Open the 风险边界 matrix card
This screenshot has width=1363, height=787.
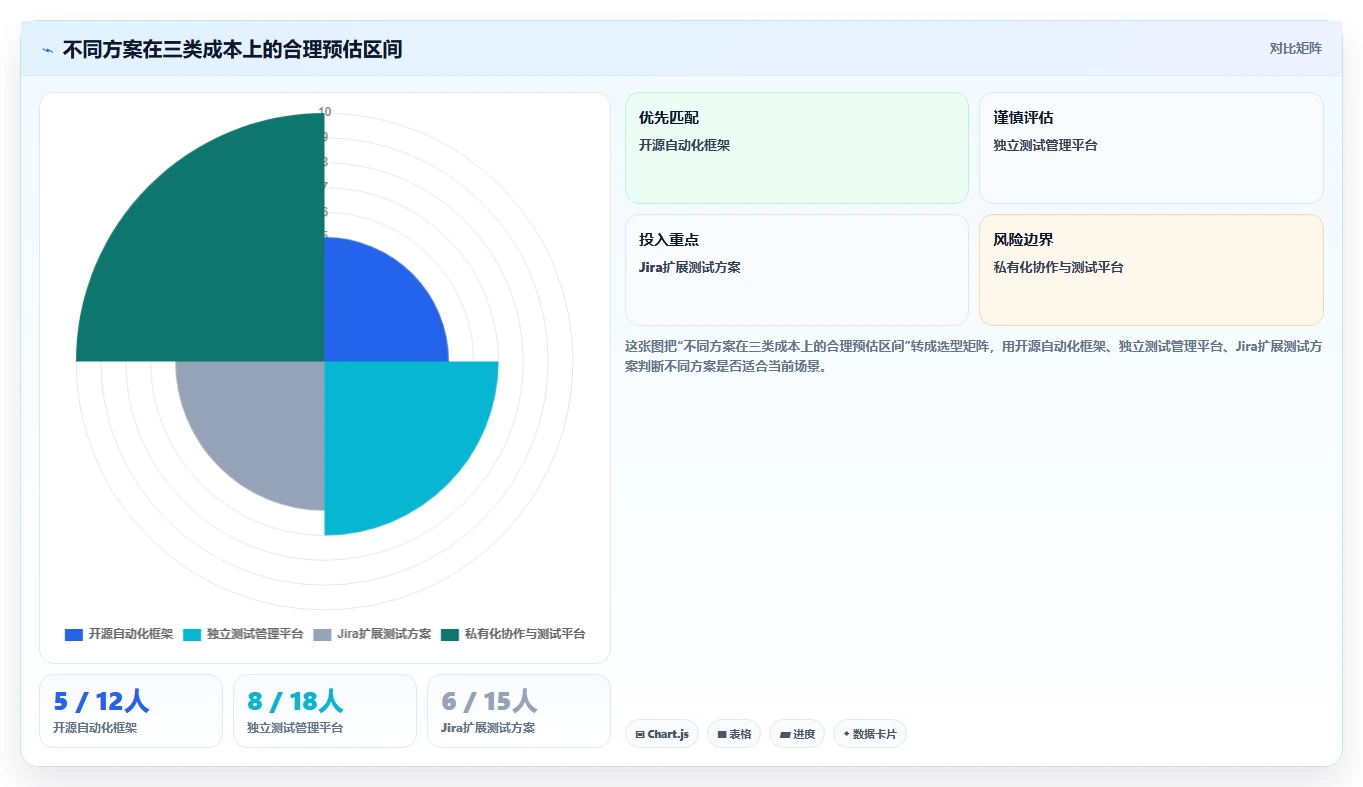tap(1151, 270)
